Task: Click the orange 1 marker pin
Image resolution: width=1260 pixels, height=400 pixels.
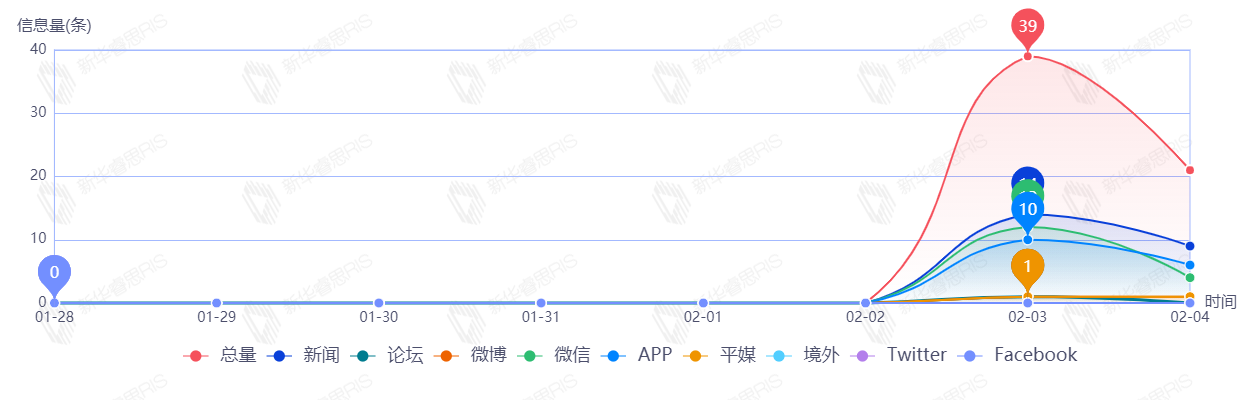Action: 1027,268
